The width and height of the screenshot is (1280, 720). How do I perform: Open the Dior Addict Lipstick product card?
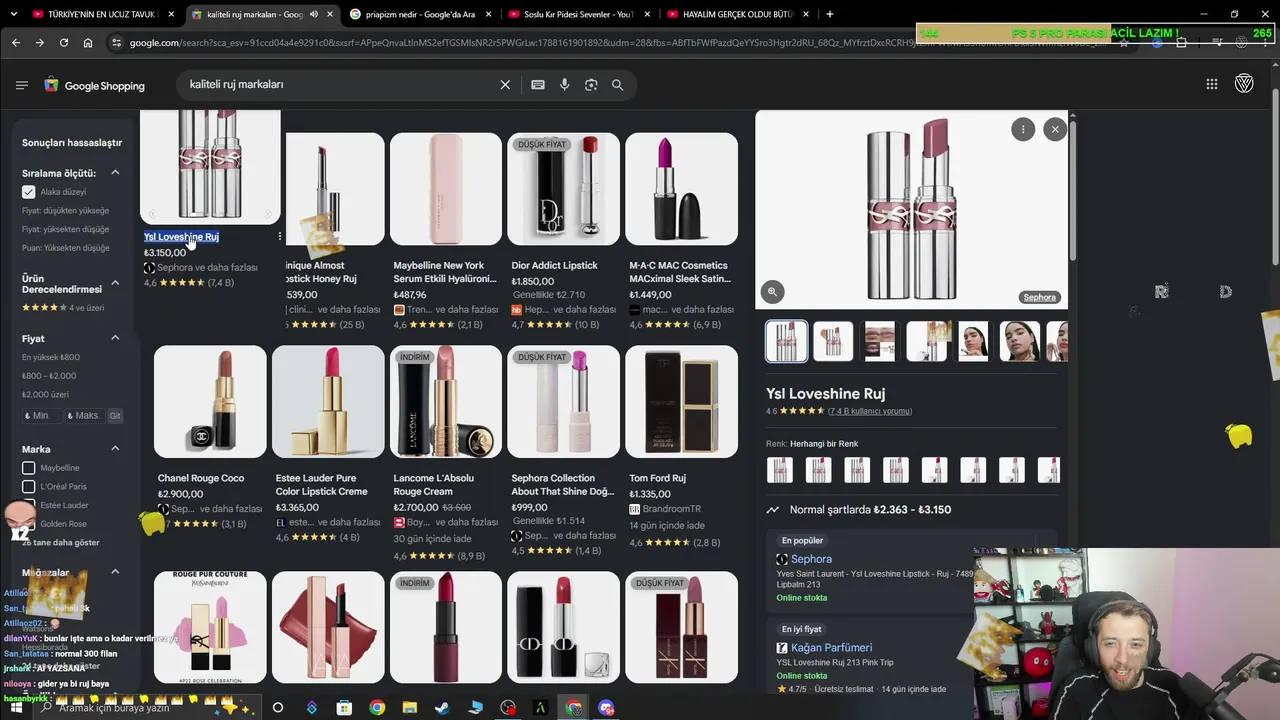pyautogui.click(x=563, y=232)
